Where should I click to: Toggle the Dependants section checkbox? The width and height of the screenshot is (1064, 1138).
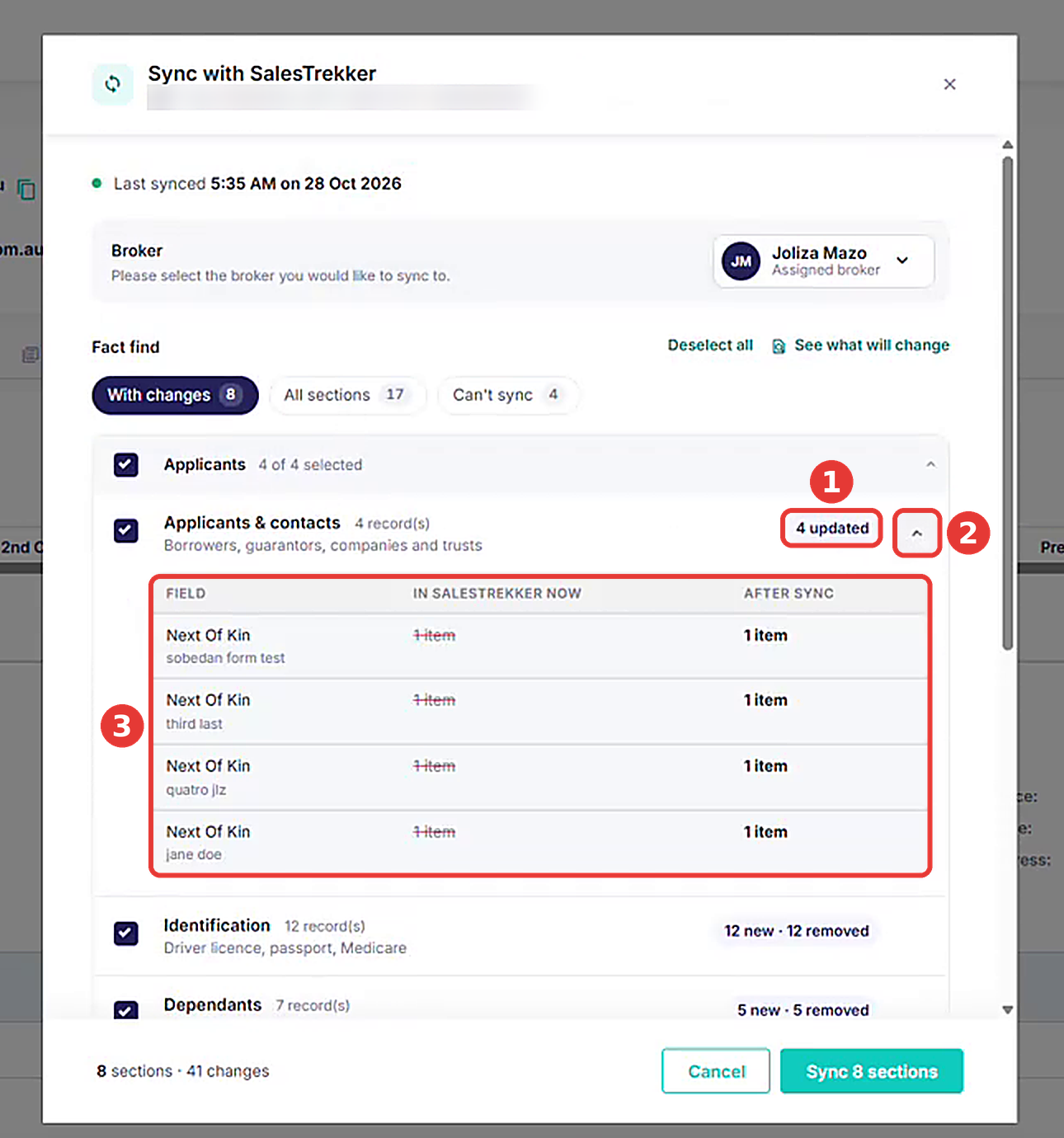pos(126,1010)
